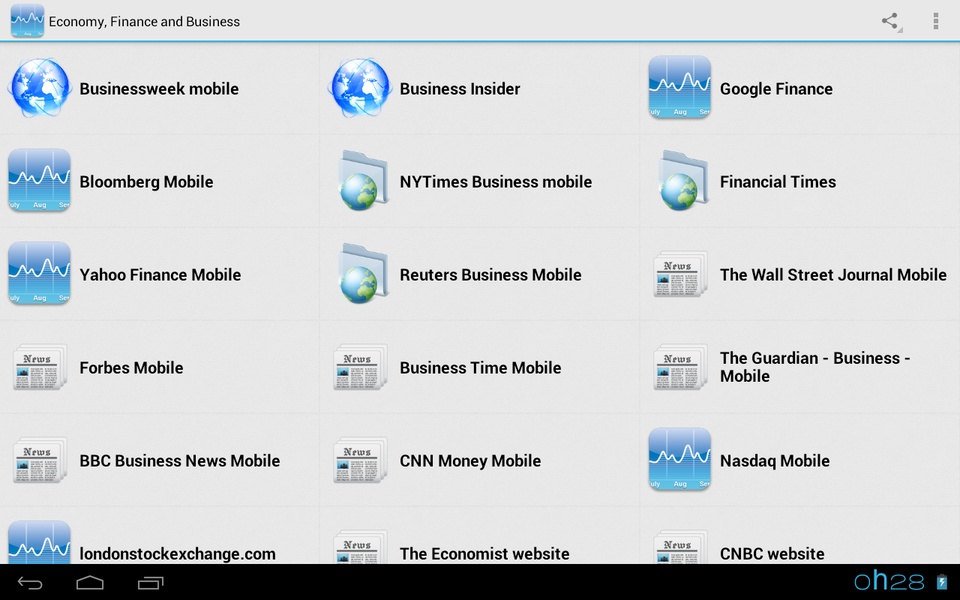Tap the Nasdaq Mobile chart icon

pos(680,459)
